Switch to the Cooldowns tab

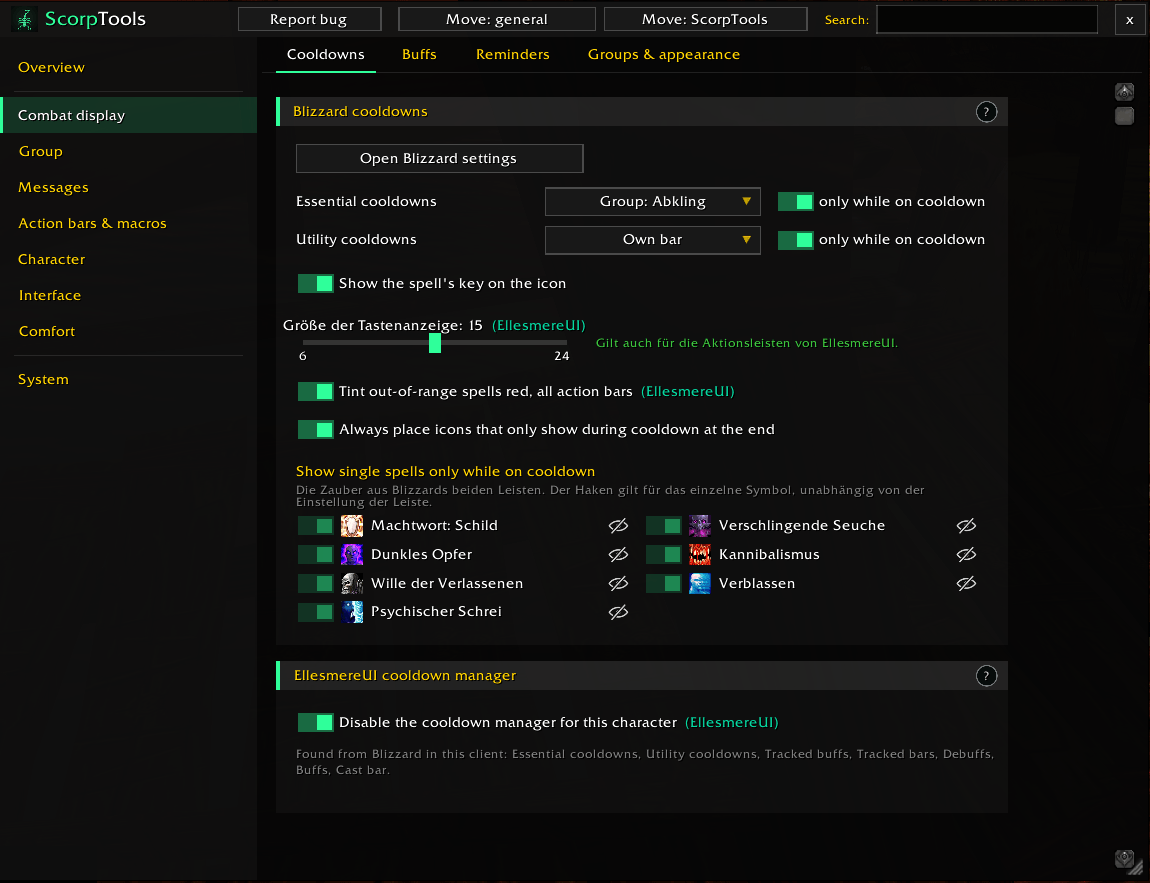(x=326, y=55)
